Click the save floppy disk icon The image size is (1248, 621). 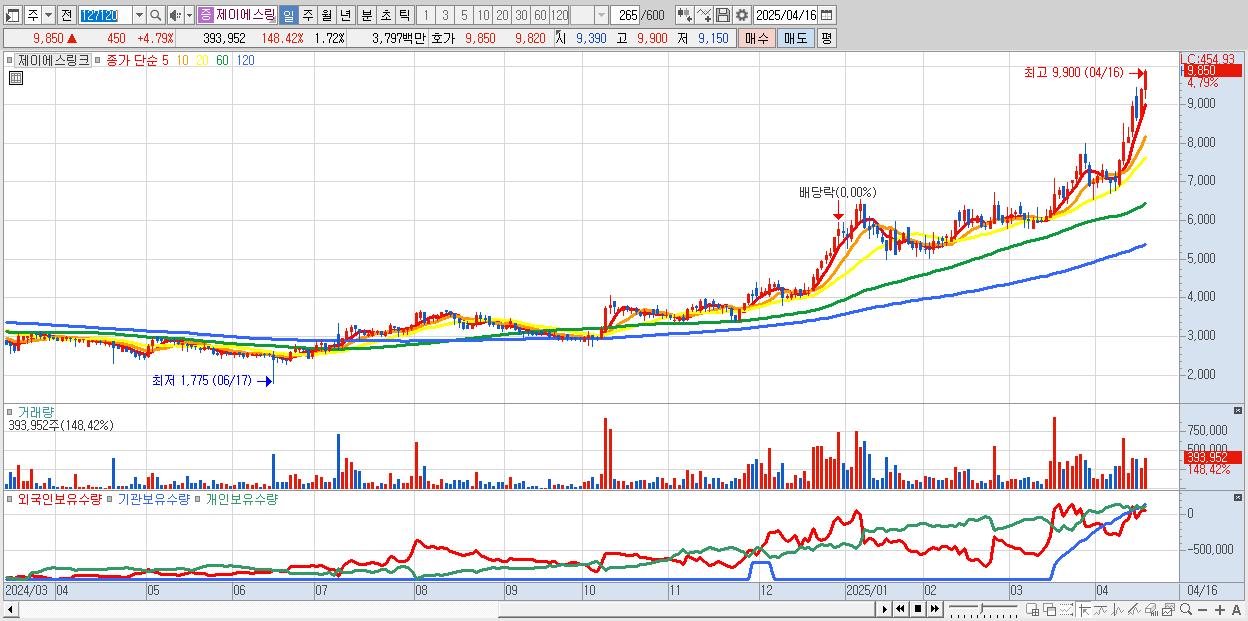(x=723, y=15)
